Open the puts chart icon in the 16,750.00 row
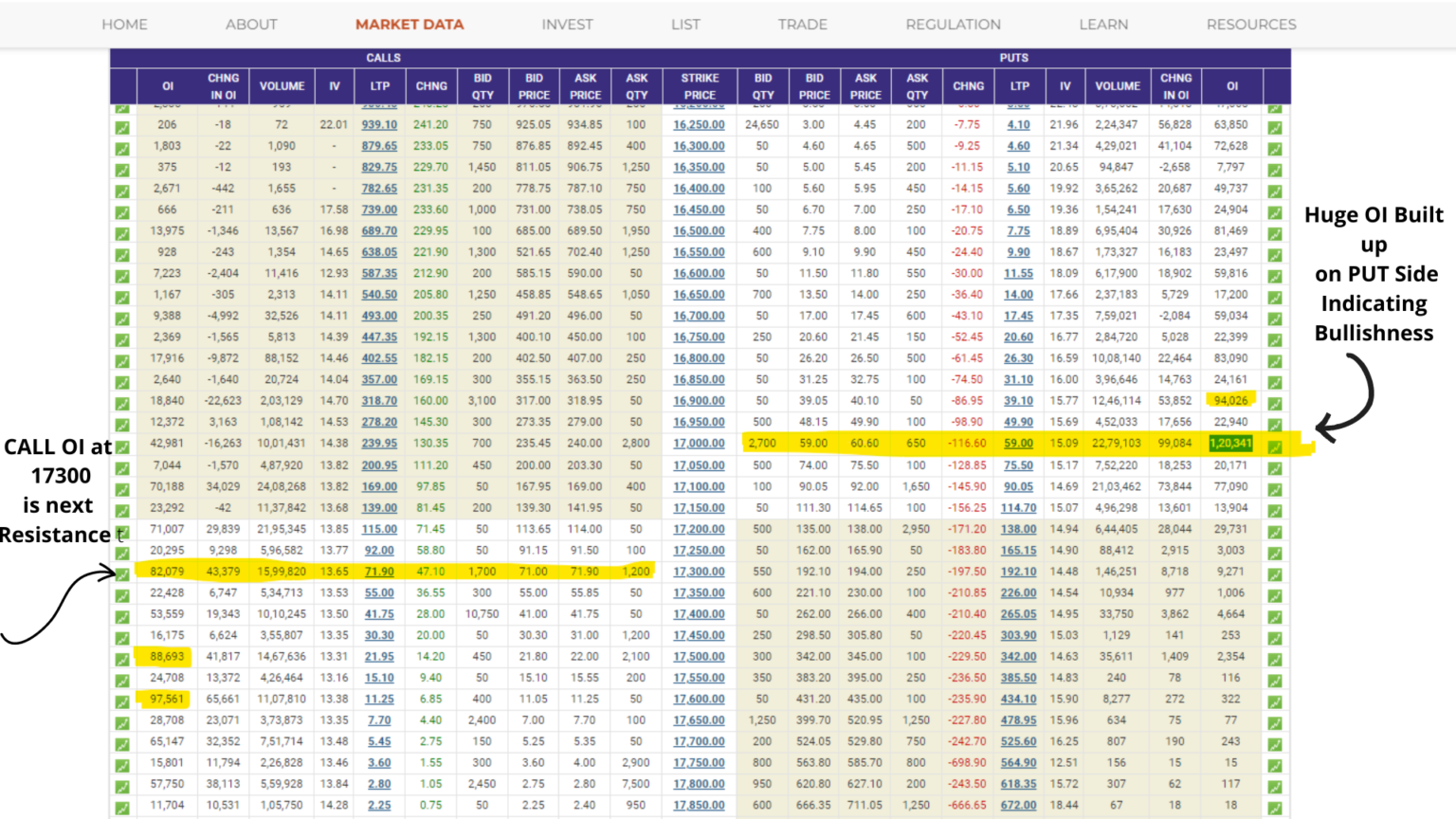This screenshot has height=819, width=1456. [1275, 340]
